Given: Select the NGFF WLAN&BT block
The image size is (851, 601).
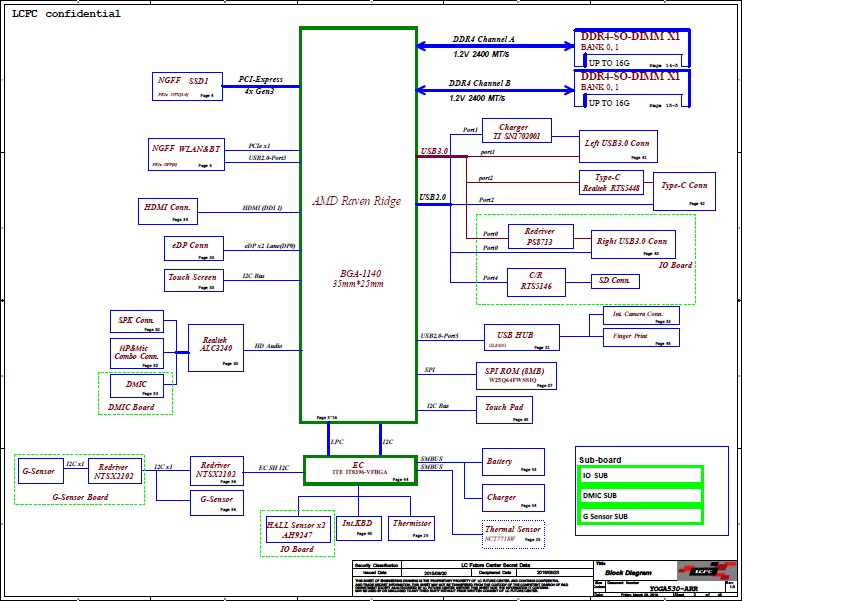Looking at the screenshot, I should [x=186, y=154].
